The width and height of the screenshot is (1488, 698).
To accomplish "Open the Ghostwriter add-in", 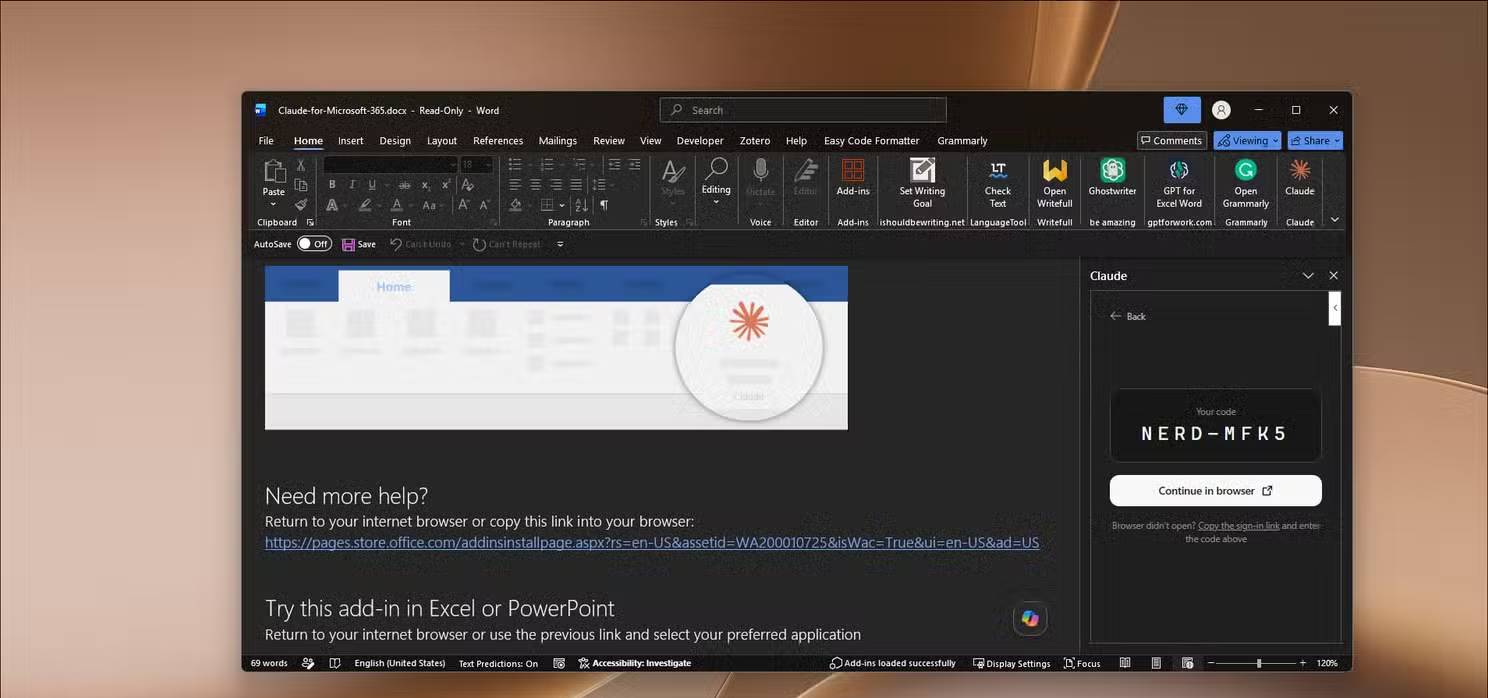I will click(1112, 178).
